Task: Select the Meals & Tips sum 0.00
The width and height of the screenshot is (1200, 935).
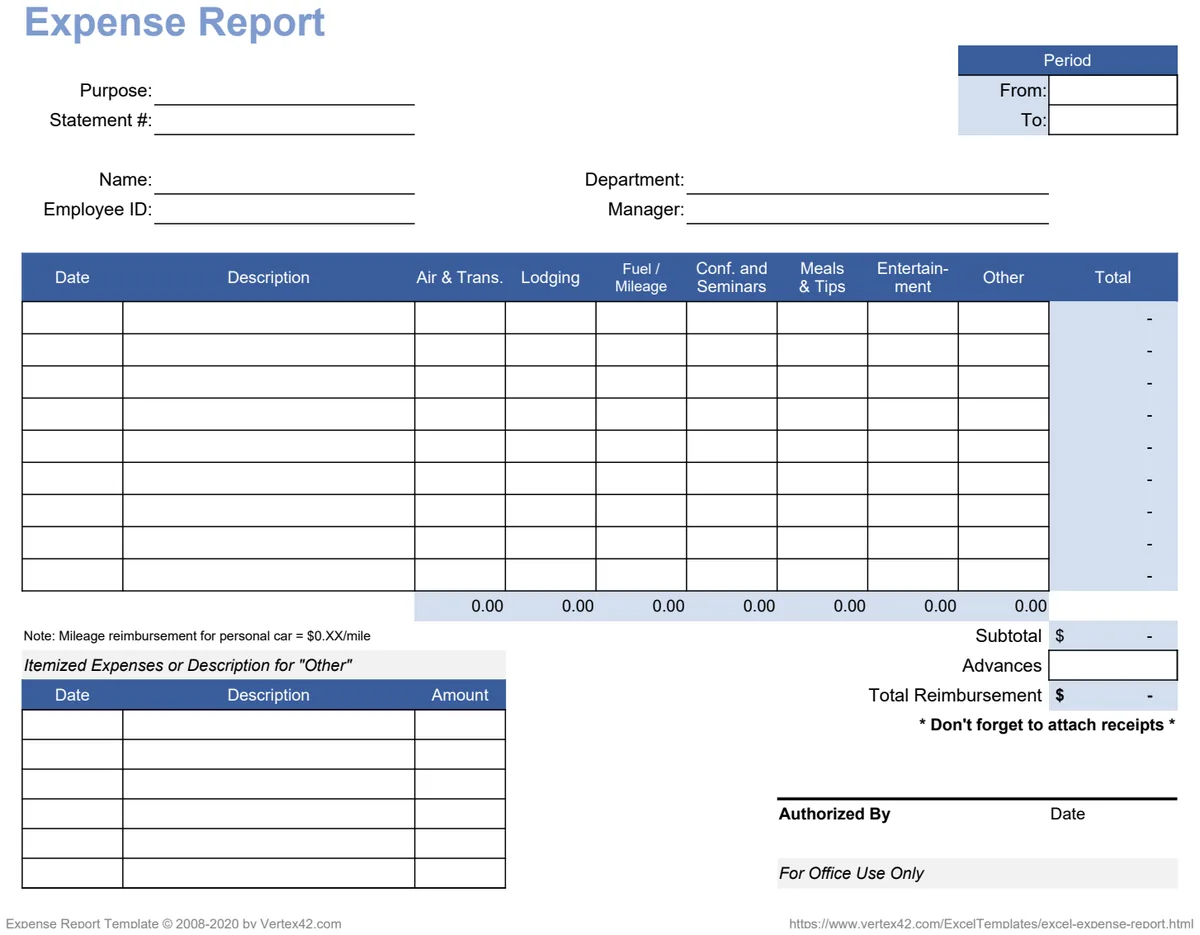Action: click(822, 606)
